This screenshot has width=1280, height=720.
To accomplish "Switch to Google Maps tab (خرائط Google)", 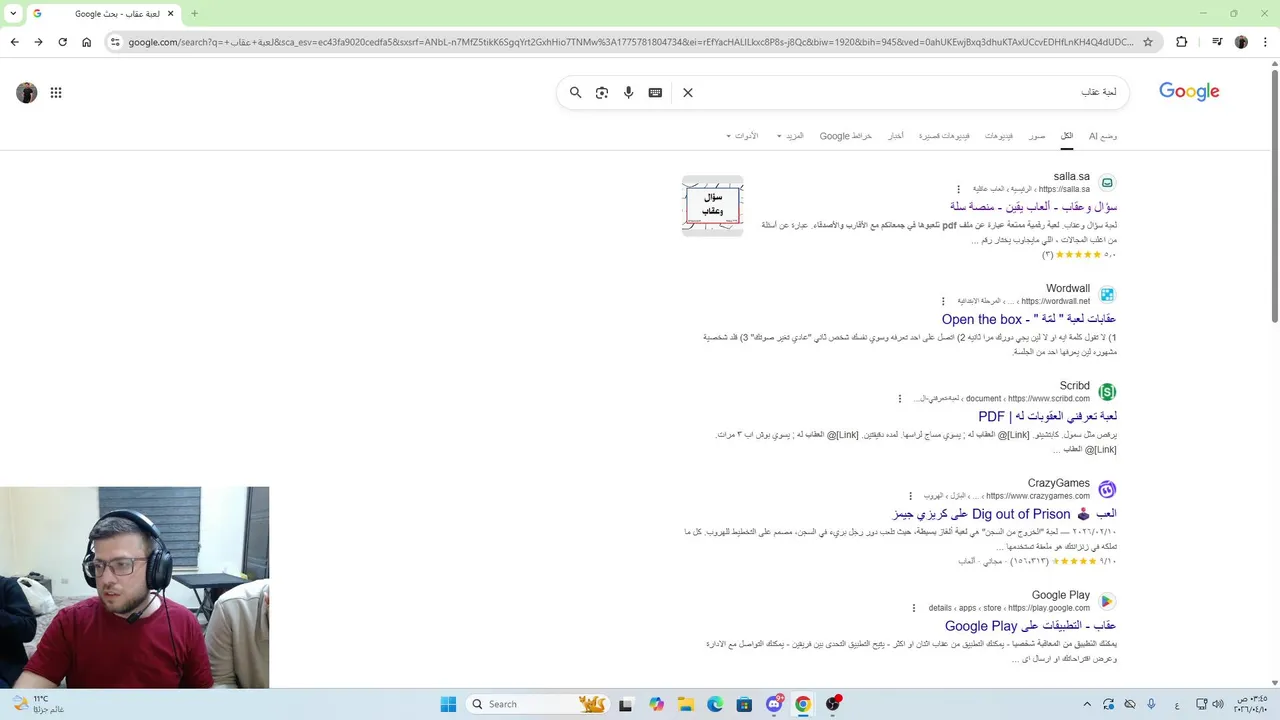I will pyautogui.click(x=846, y=135).
